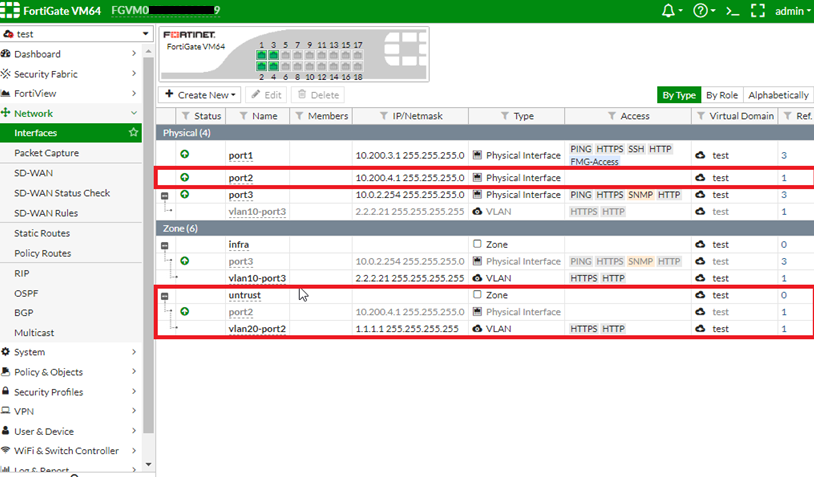Group interfaces By Type
Screen dimensions: 814x477
click(679, 95)
